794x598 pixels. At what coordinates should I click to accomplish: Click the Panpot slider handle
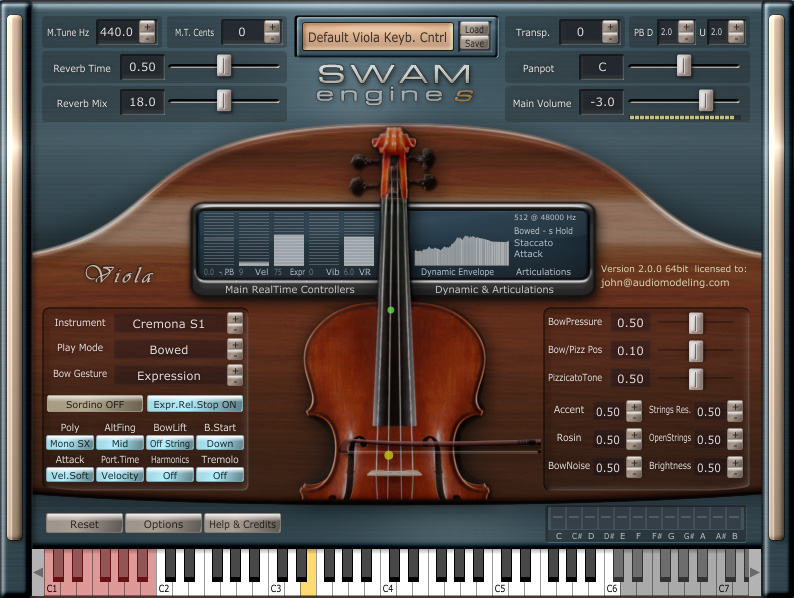[684, 66]
